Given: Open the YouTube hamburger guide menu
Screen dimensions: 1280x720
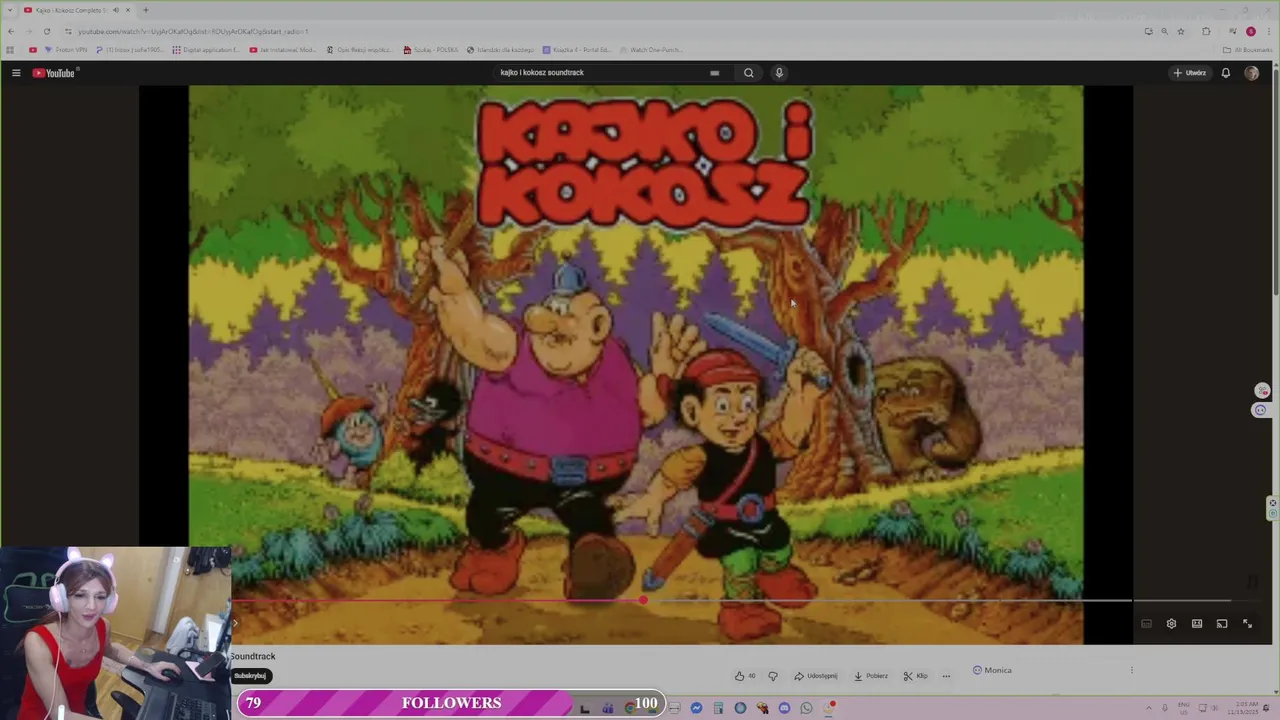Looking at the screenshot, I should 16,73.
